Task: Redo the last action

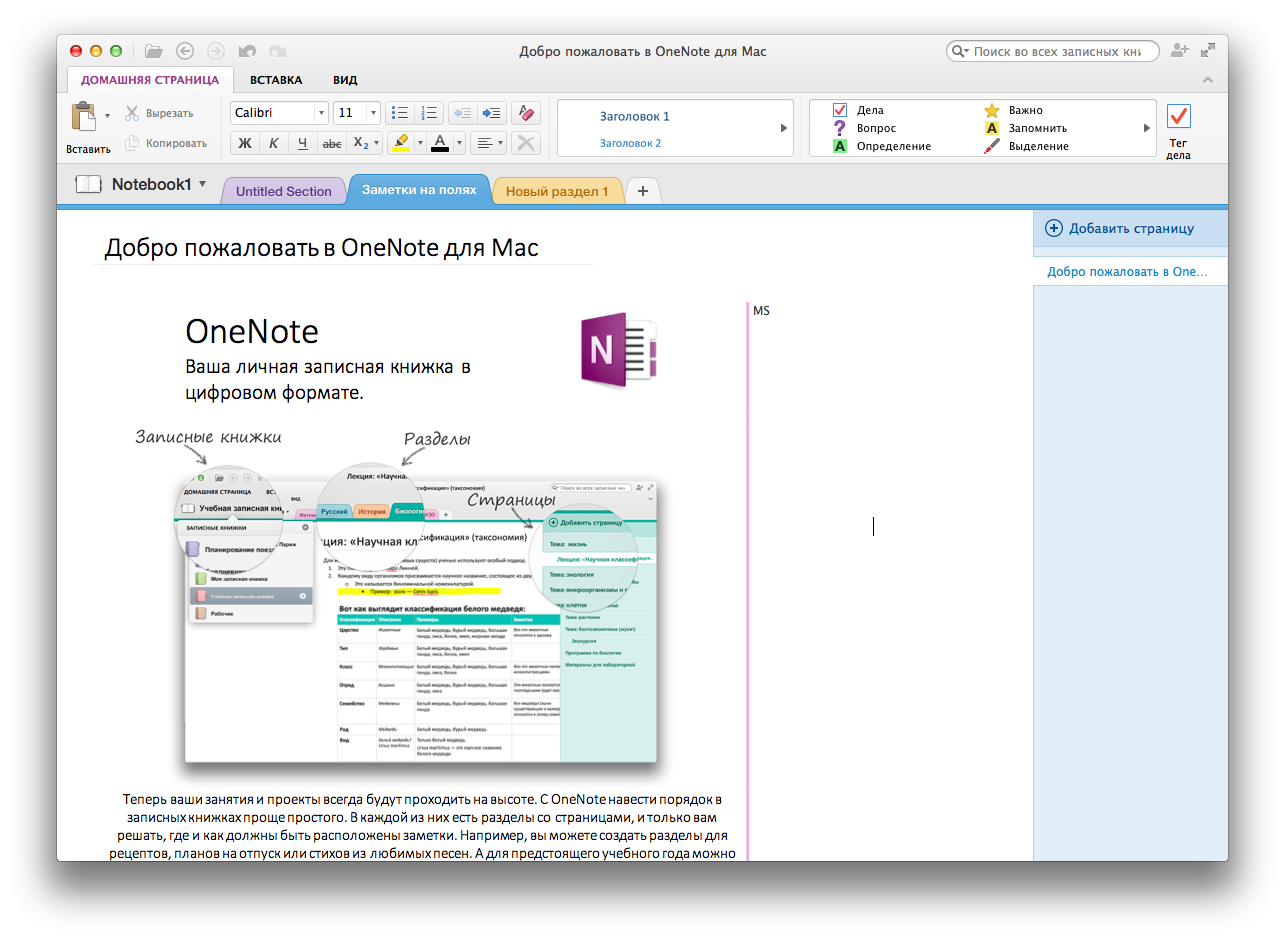Action: (x=278, y=51)
